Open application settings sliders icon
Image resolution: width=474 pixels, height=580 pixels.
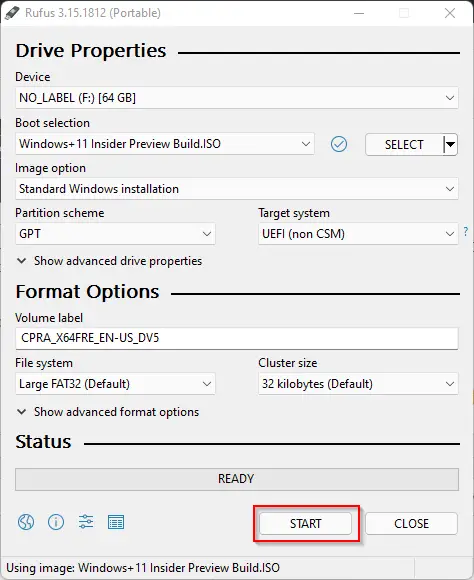[x=86, y=522]
